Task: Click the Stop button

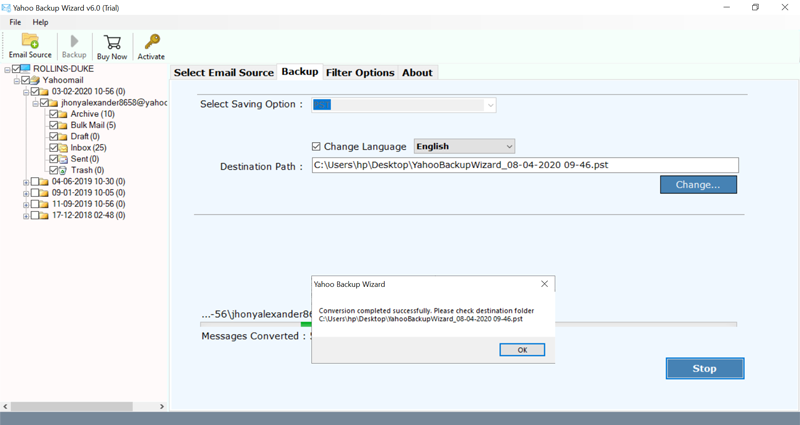Action: pos(705,368)
